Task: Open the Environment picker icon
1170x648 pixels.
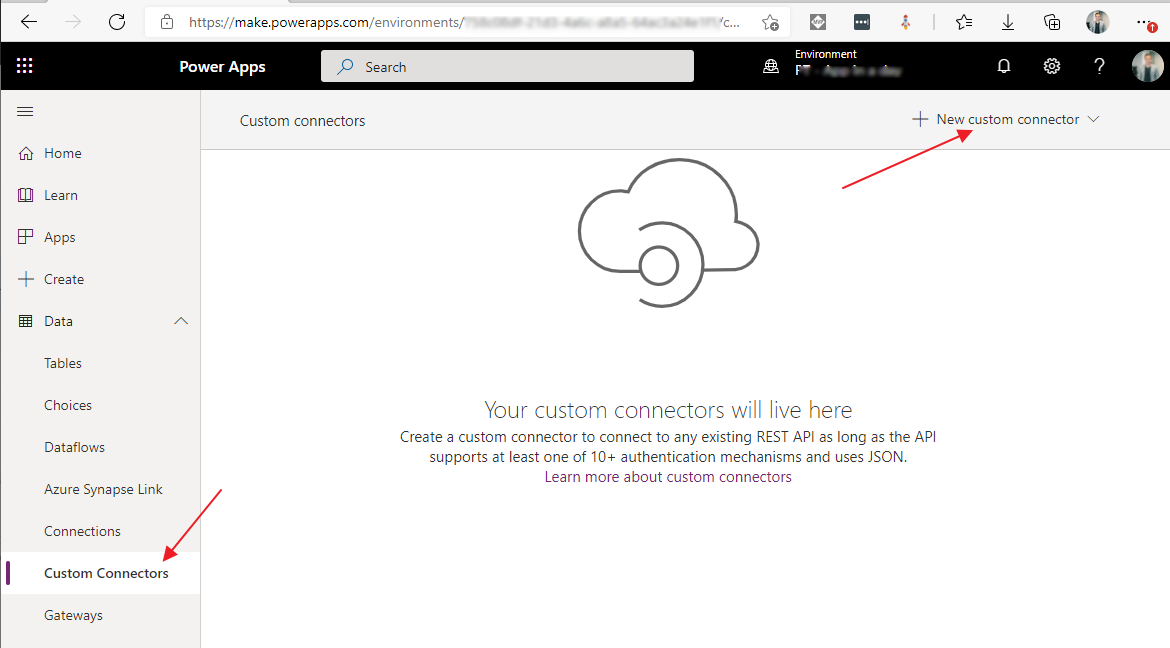Action: [x=770, y=66]
